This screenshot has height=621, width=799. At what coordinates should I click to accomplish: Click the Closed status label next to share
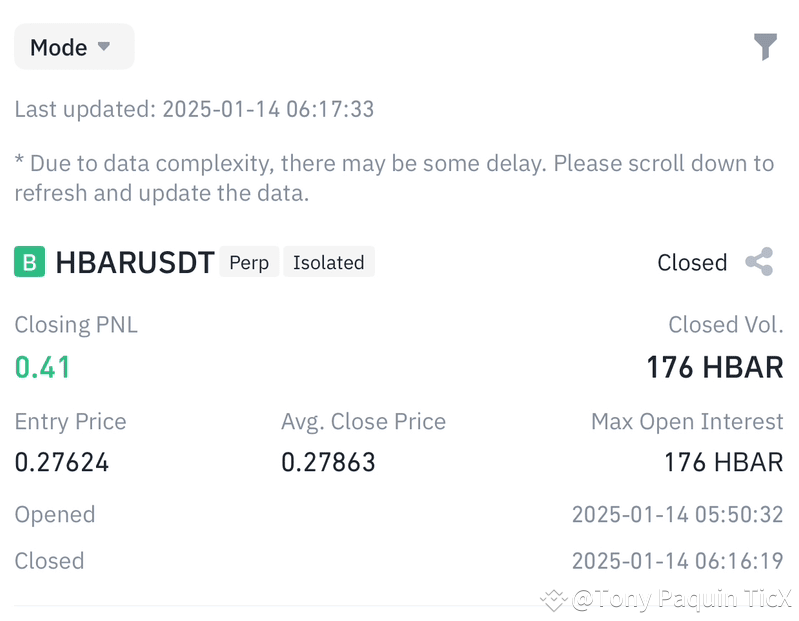[x=692, y=262]
